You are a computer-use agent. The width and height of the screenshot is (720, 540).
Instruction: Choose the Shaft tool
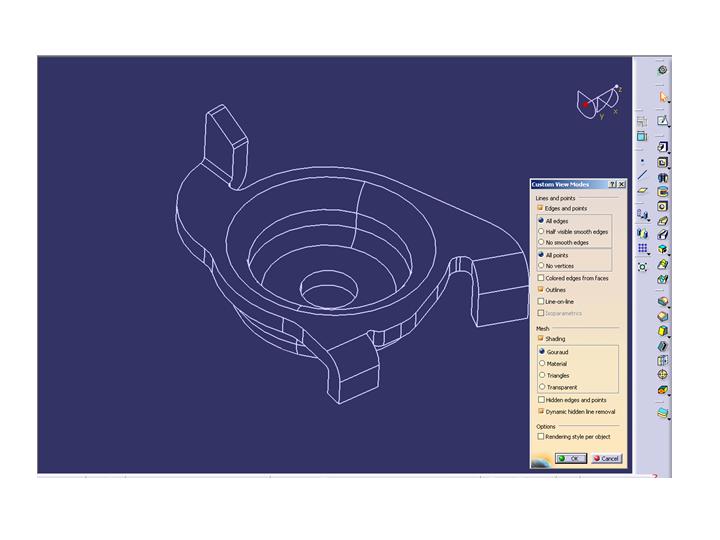click(662, 177)
